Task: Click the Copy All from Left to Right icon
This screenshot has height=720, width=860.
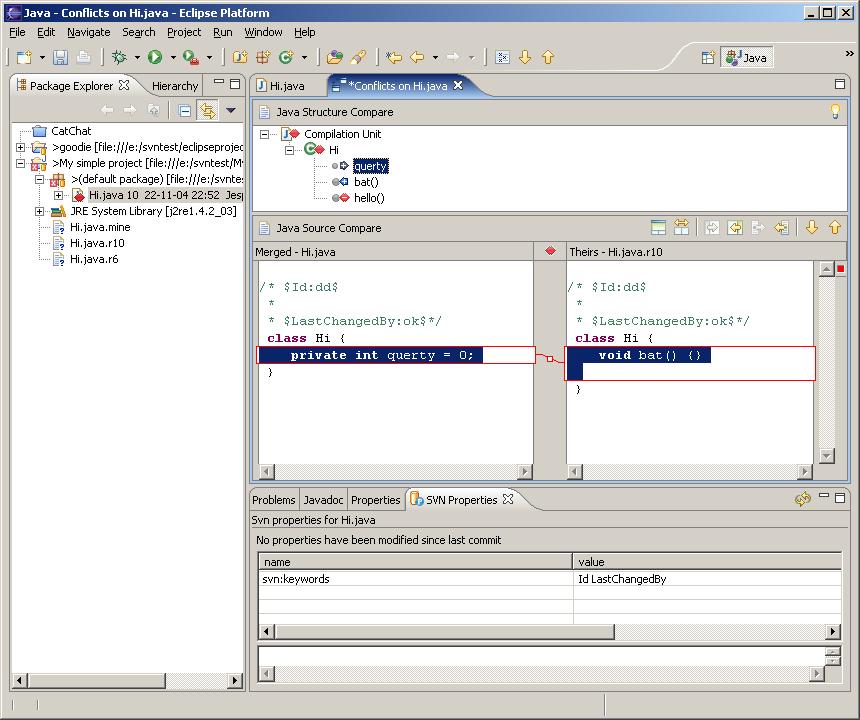Action: point(712,227)
